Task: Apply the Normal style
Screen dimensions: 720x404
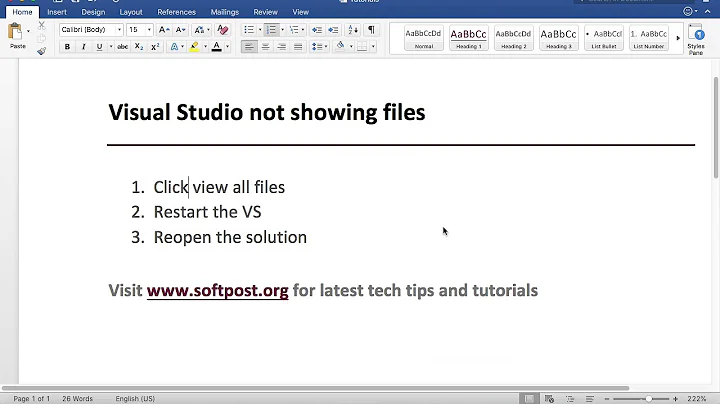Action: (x=424, y=38)
